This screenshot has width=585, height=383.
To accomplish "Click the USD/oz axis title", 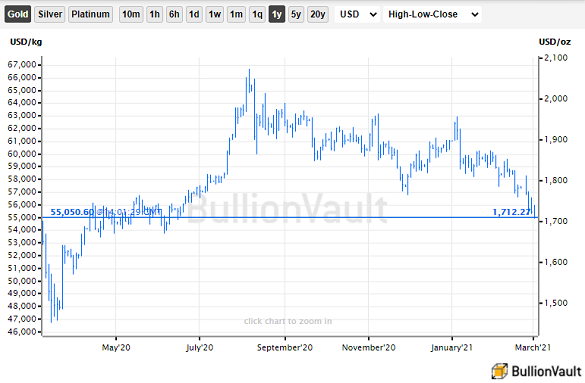I will click(554, 42).
